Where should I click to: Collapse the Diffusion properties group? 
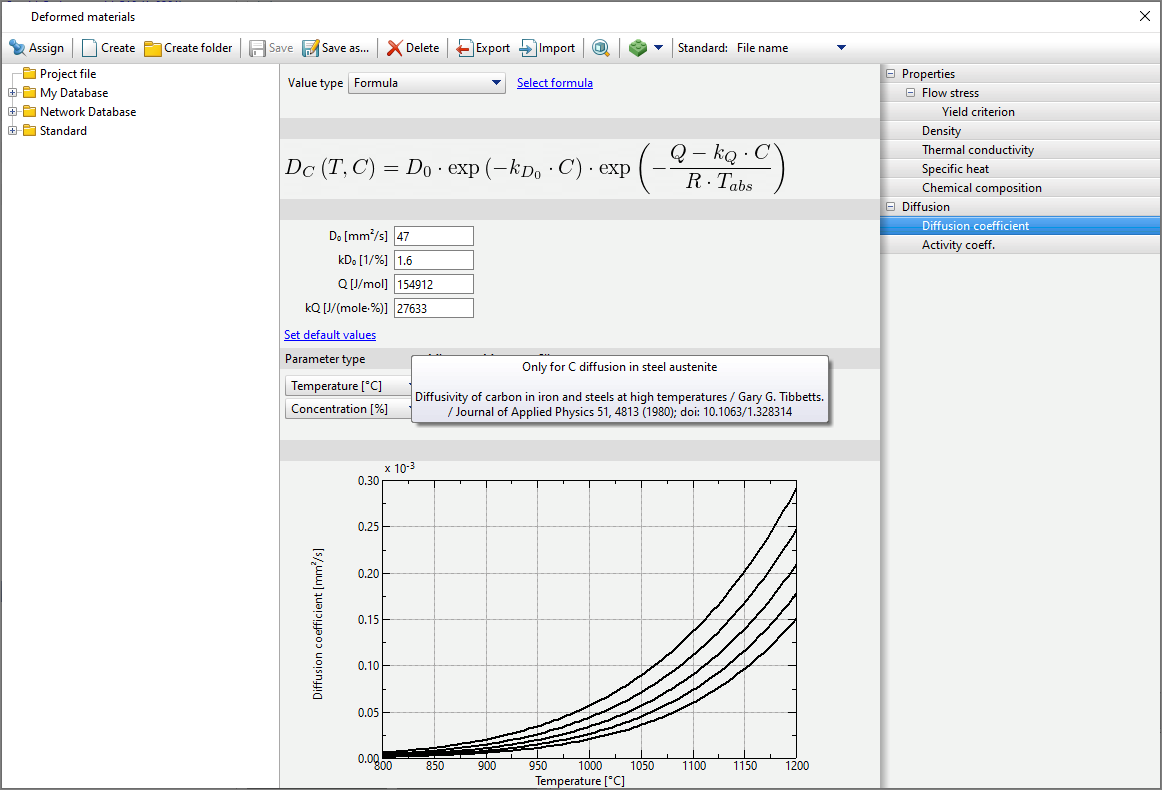tap(890, 207)
